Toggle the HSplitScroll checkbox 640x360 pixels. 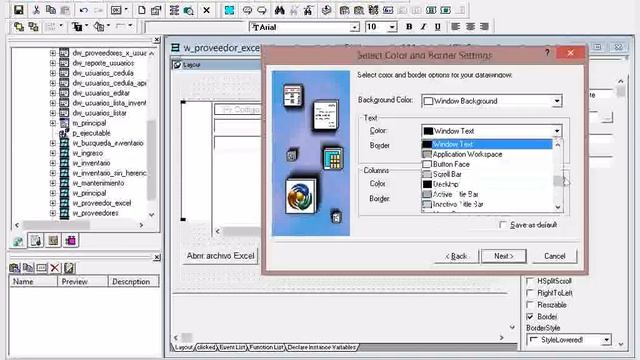530,281
